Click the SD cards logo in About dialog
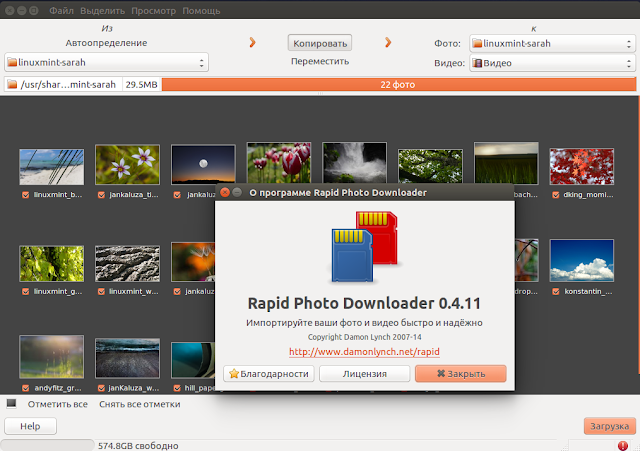This screenshot has width=640, height=451. point(364,247)
